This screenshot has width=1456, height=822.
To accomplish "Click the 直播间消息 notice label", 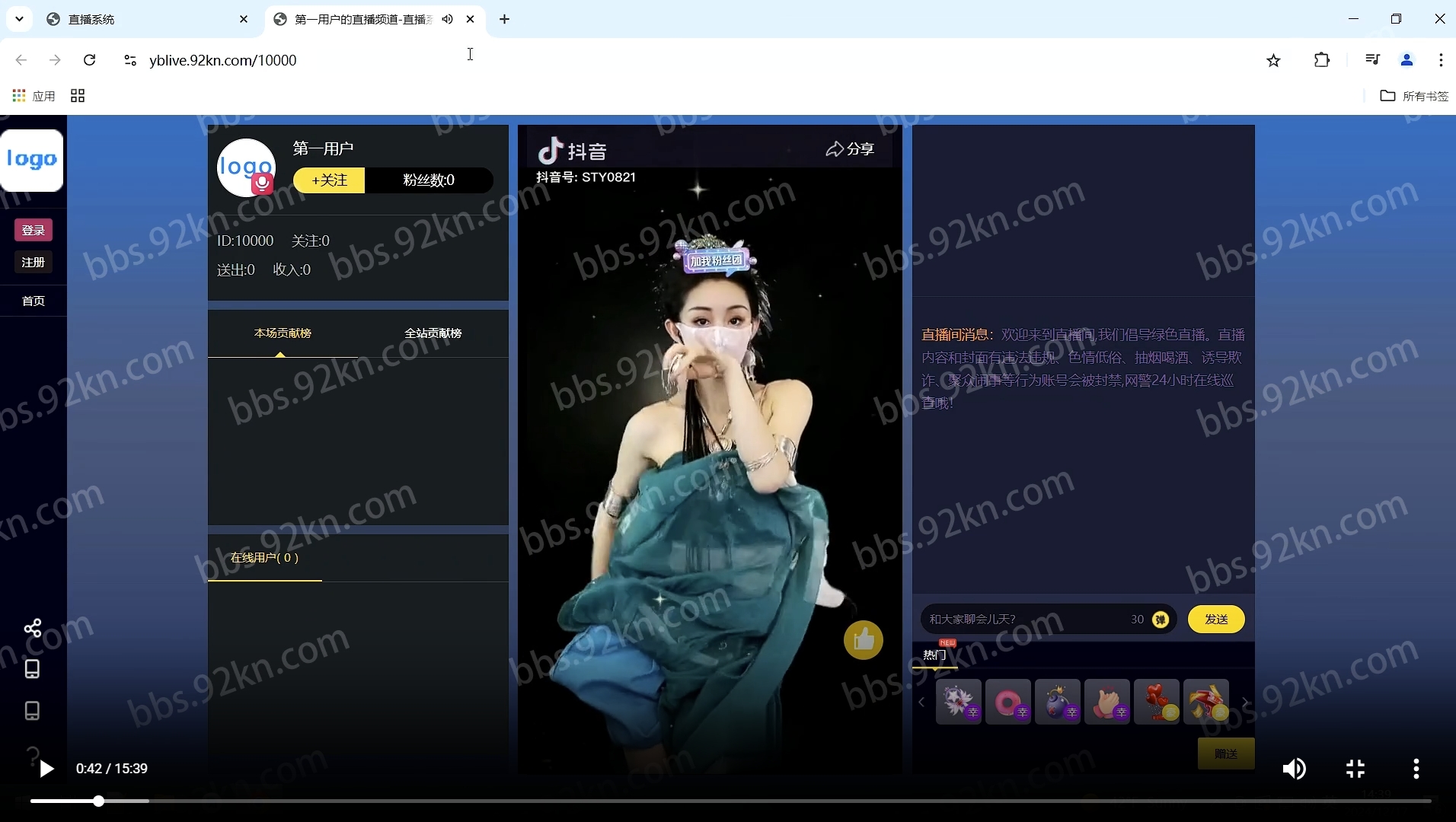I will [957, 335].
